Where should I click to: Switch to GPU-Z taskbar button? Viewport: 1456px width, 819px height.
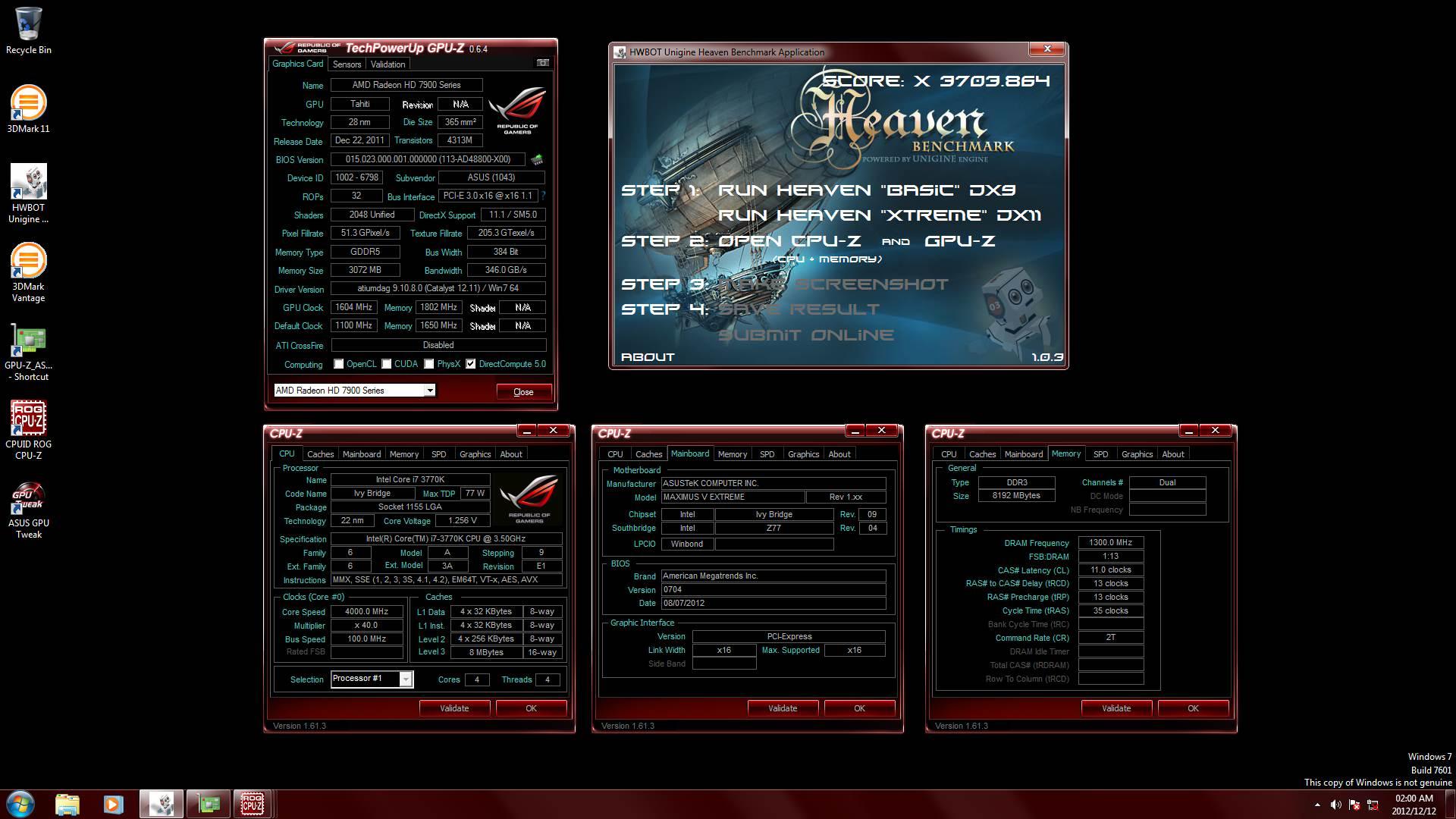(x=208, y=804)
